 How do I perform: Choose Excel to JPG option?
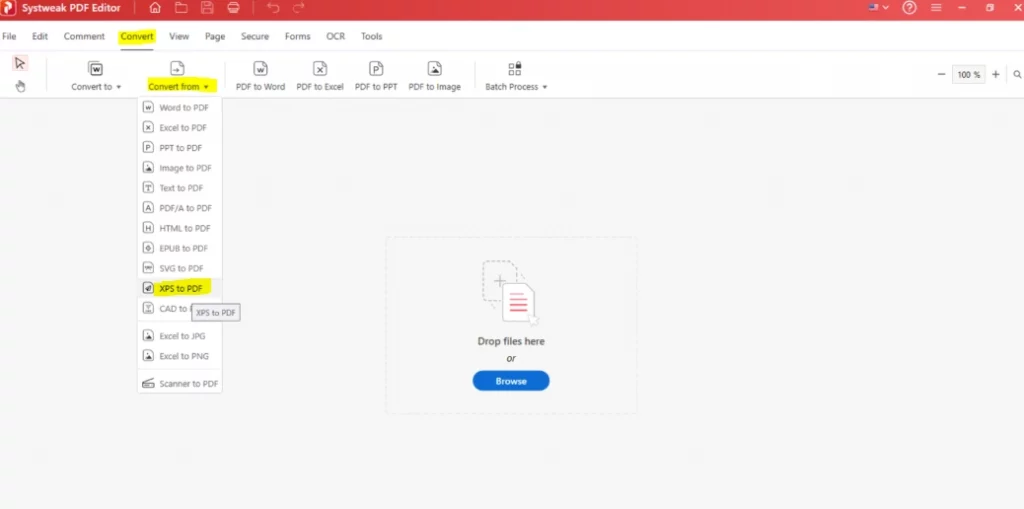tap(180, 336)
